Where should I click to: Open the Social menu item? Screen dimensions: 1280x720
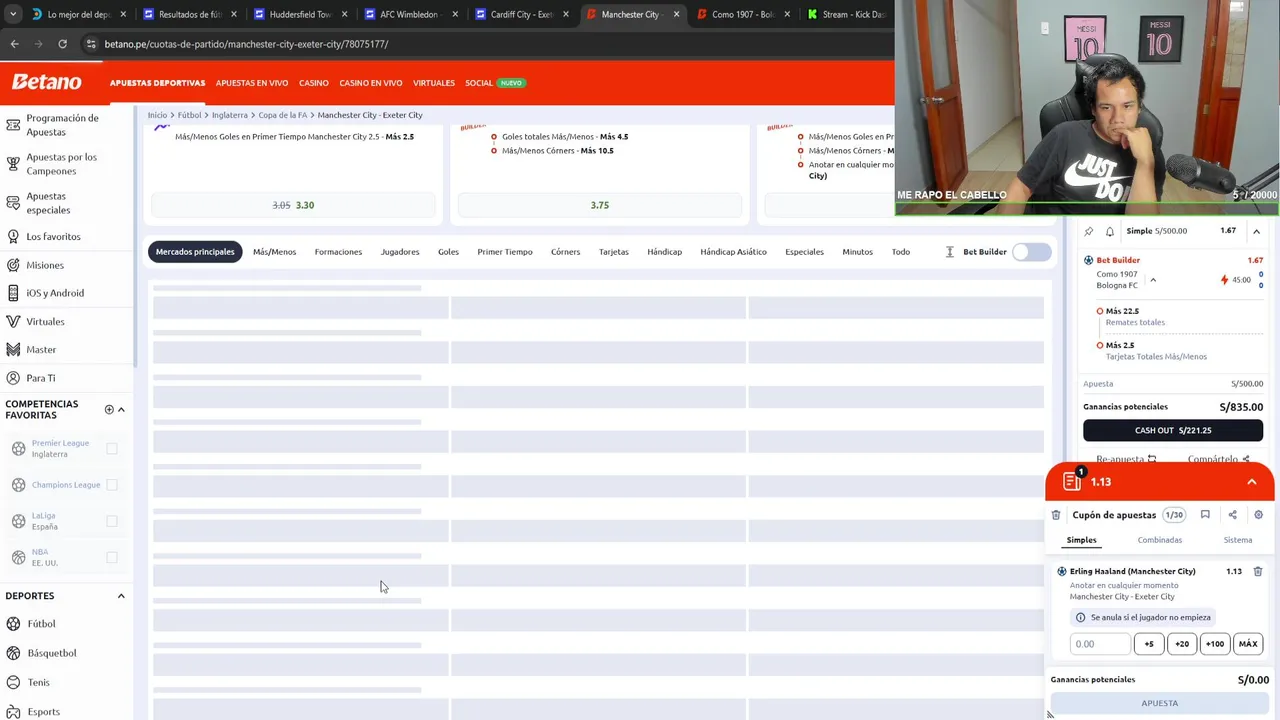(478, 83)
